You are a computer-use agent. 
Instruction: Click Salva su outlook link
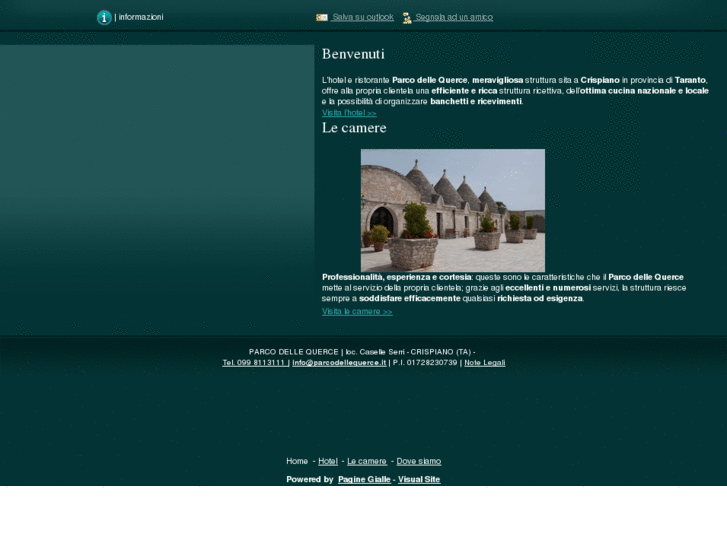click(363, 17)
